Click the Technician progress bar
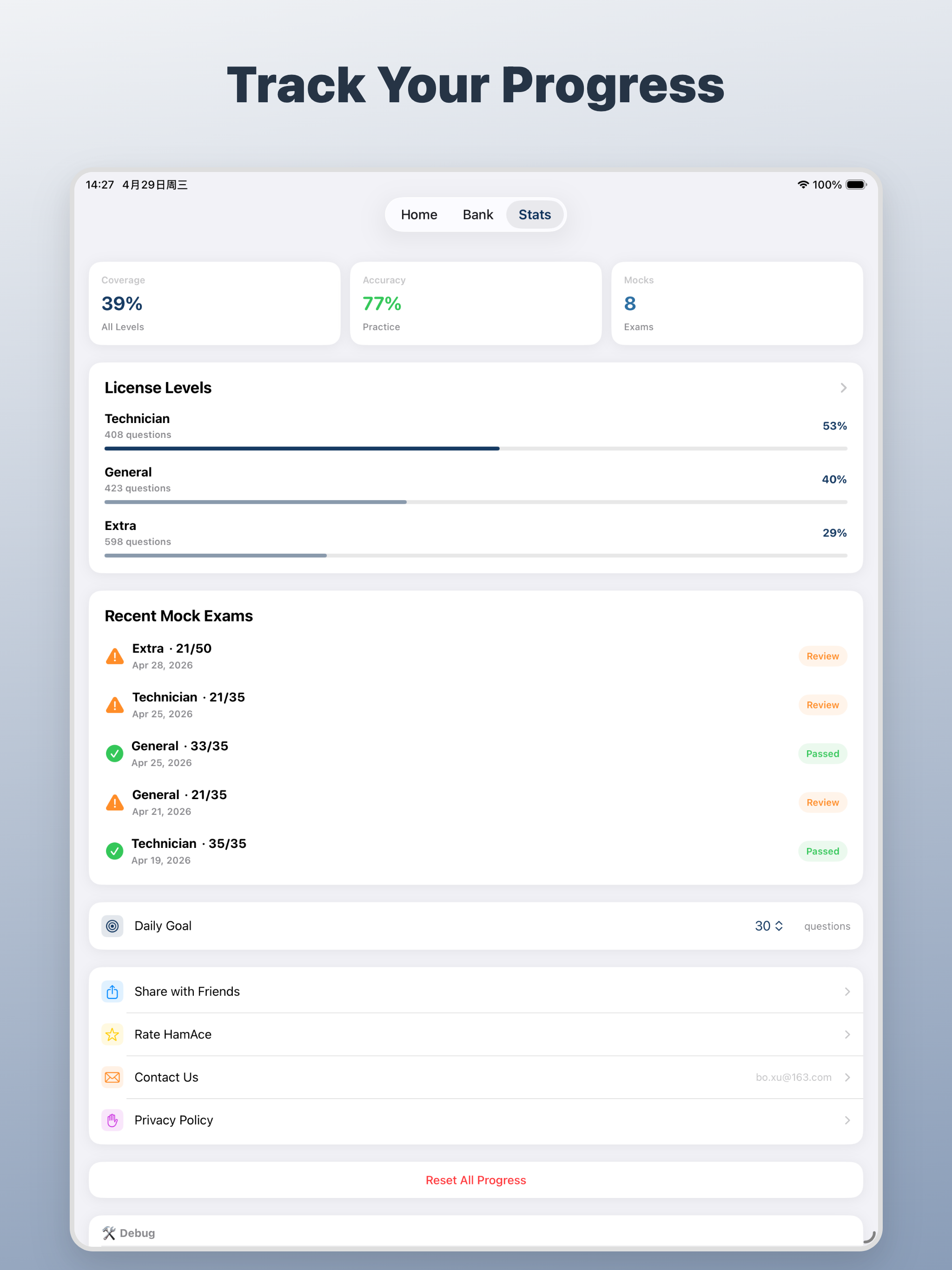This screenshot has width=952, height=1270. click(x=476, y=449)
